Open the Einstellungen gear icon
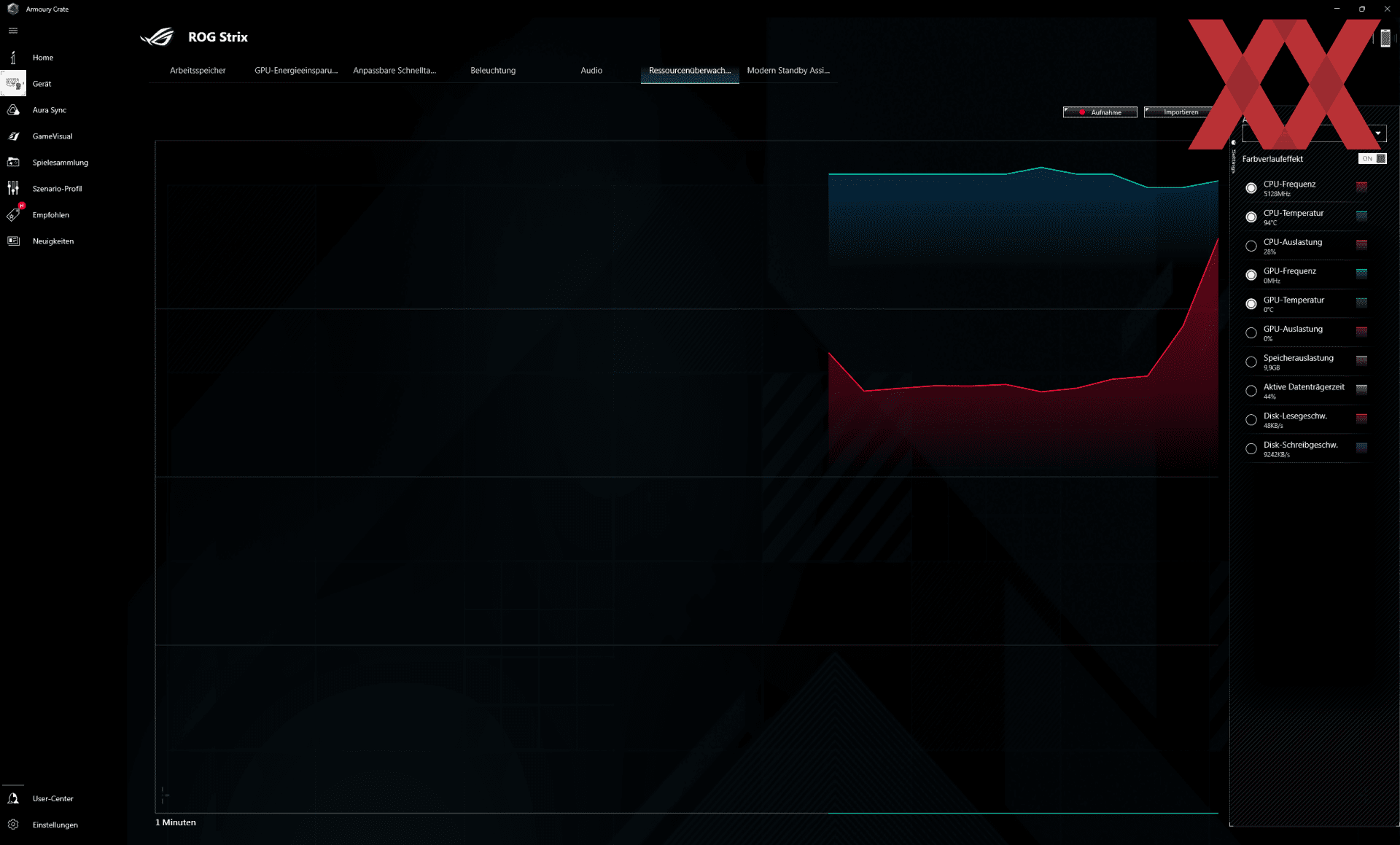Viewport: 1400px width, 845px height. click(x=13, y=825)
